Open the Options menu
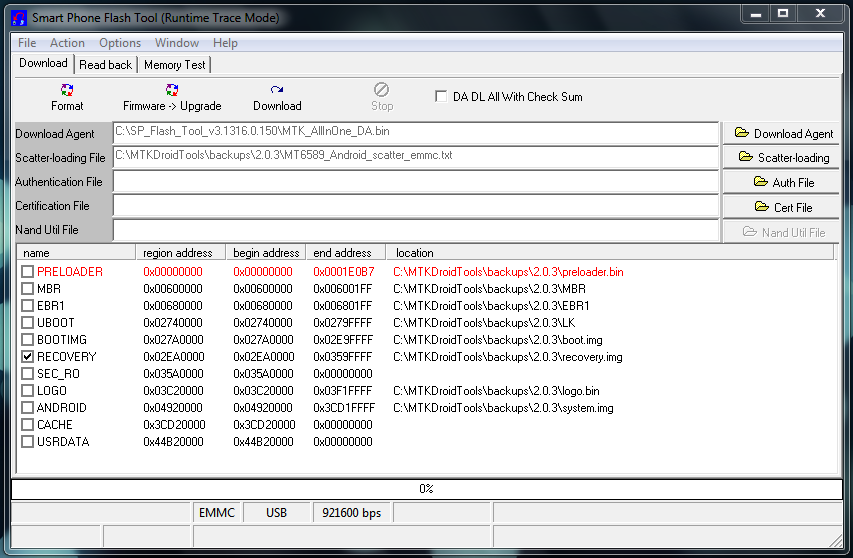Viewport: 853px width, 558px height. tap(119, 43)
